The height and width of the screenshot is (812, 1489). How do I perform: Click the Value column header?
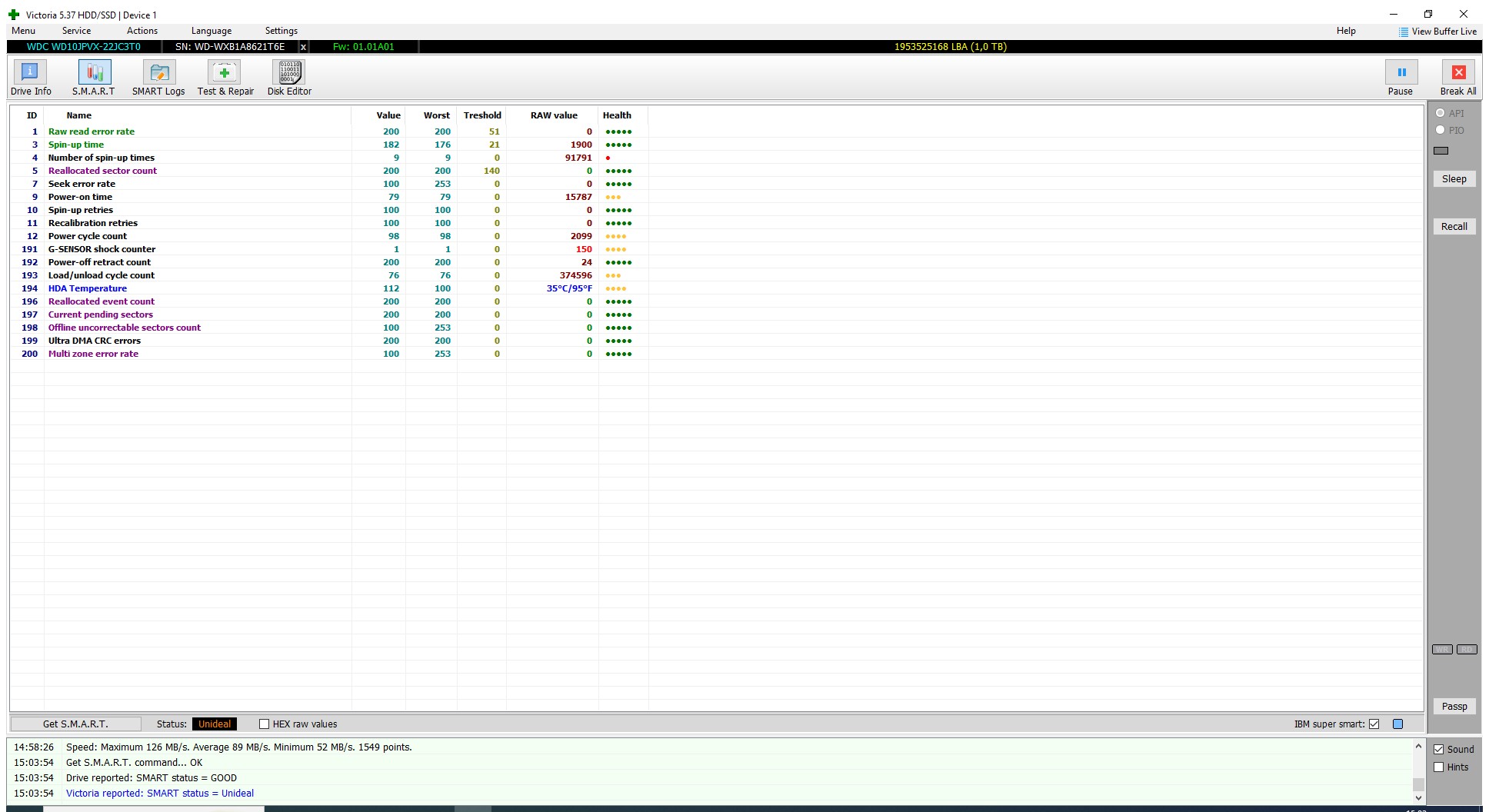(388, 115)
